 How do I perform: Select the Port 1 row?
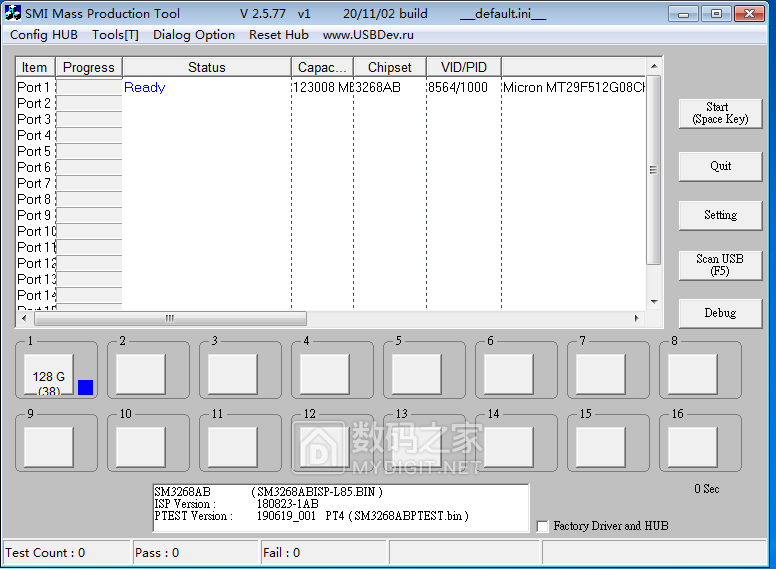pyautogui.click(x=331, y=88)
